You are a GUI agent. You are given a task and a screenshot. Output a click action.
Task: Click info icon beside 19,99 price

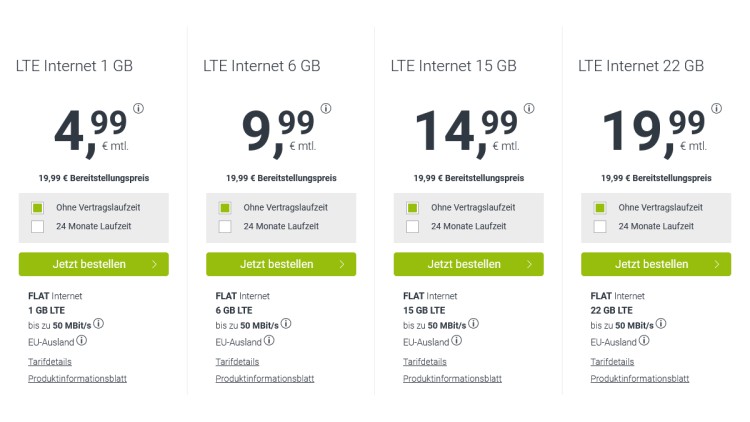(x=716, y=109)
